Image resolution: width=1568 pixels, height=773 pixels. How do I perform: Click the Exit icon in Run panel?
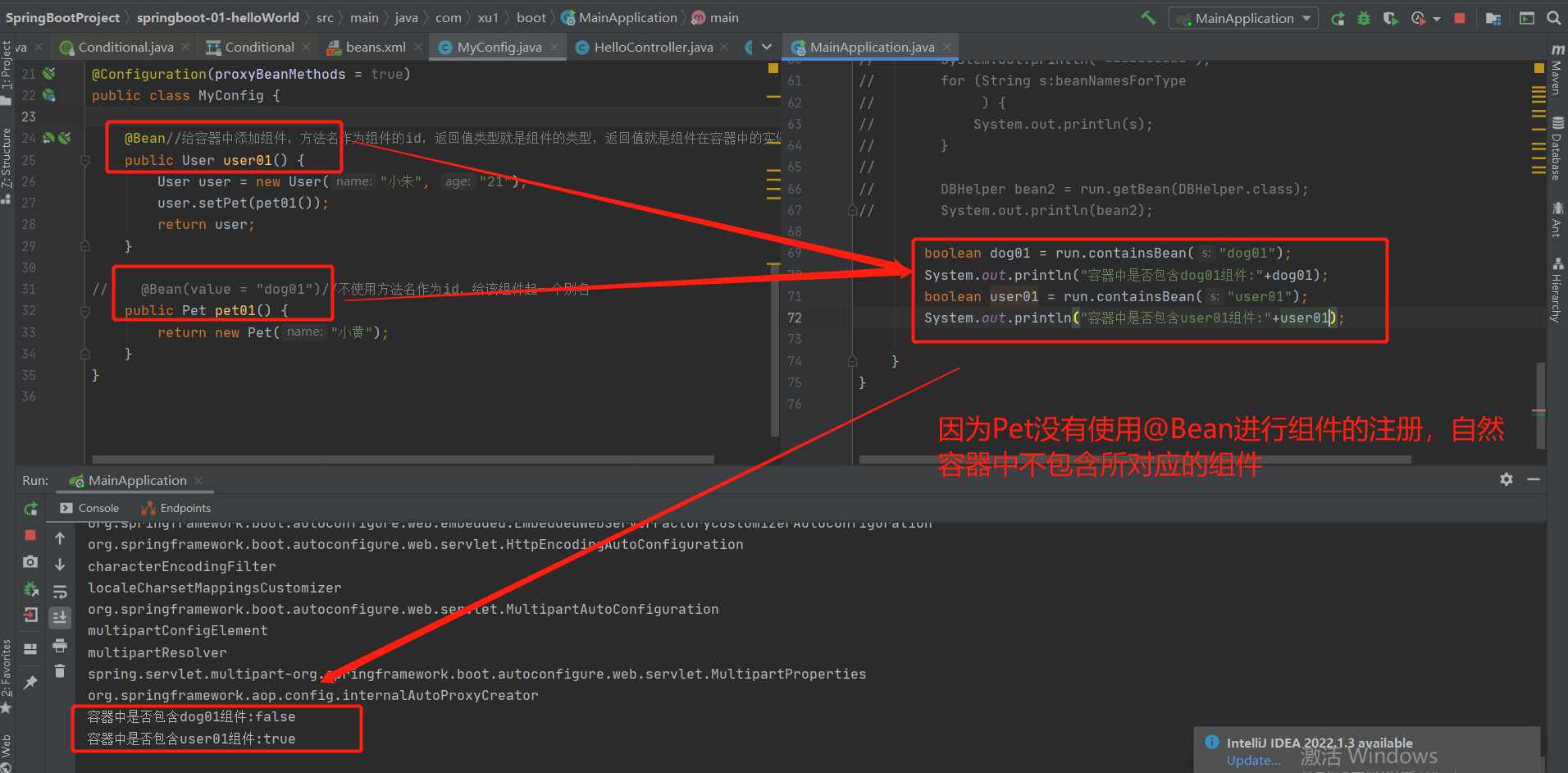coord(30,615)
